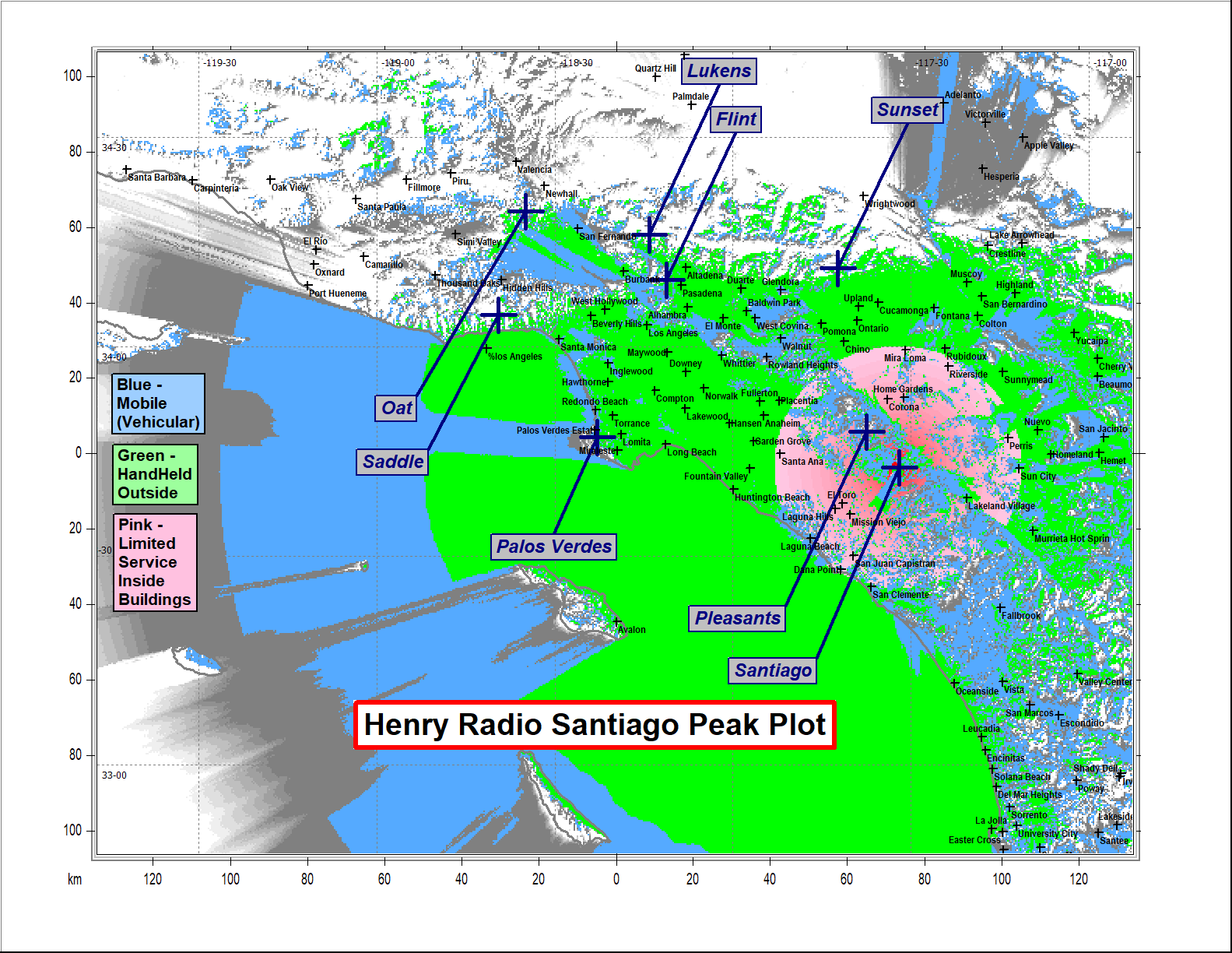Click the Inglewood city label
1232x953 pixels.
631,371
